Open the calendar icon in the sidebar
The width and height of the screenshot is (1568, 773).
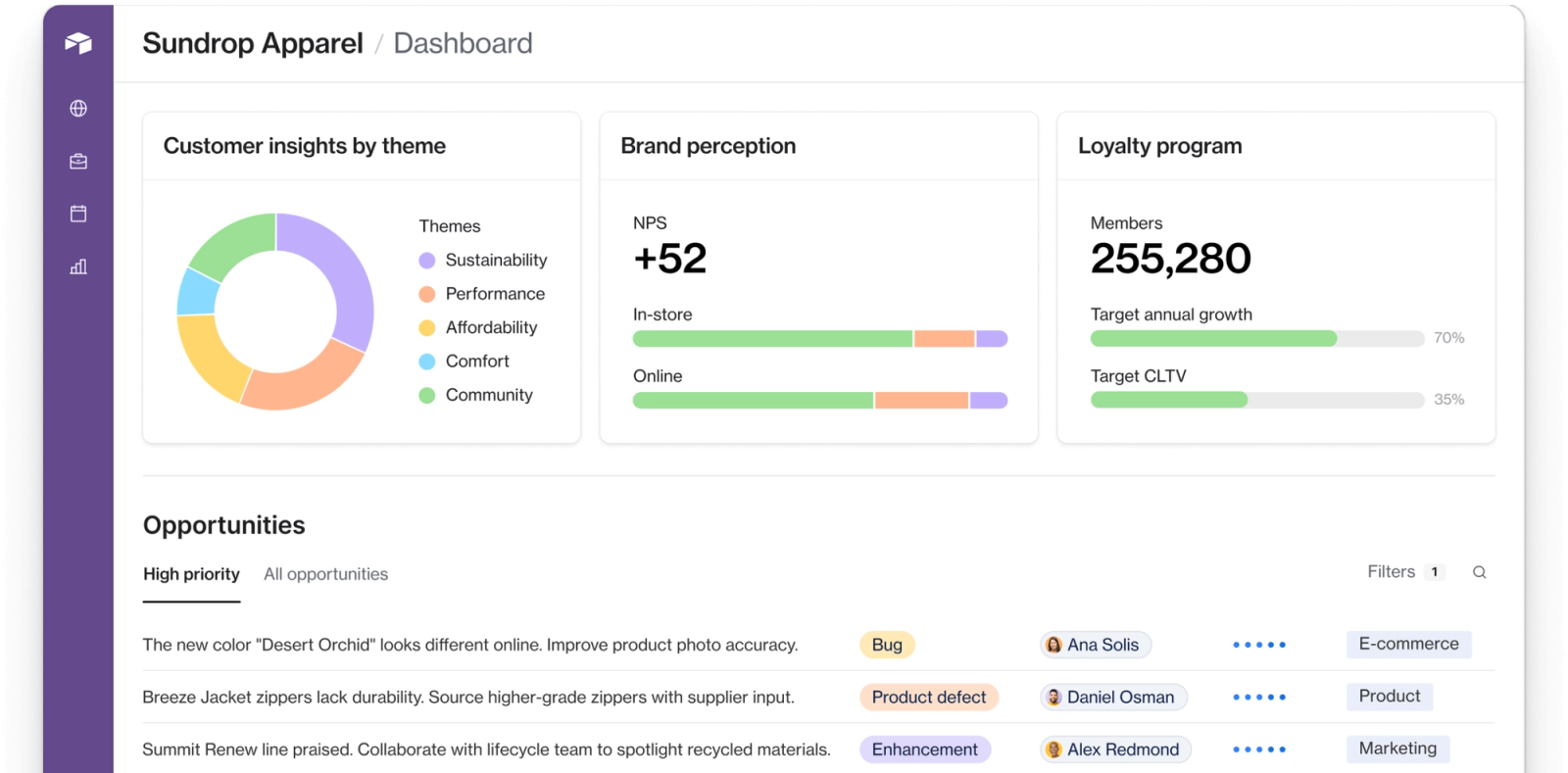[78, 214]
